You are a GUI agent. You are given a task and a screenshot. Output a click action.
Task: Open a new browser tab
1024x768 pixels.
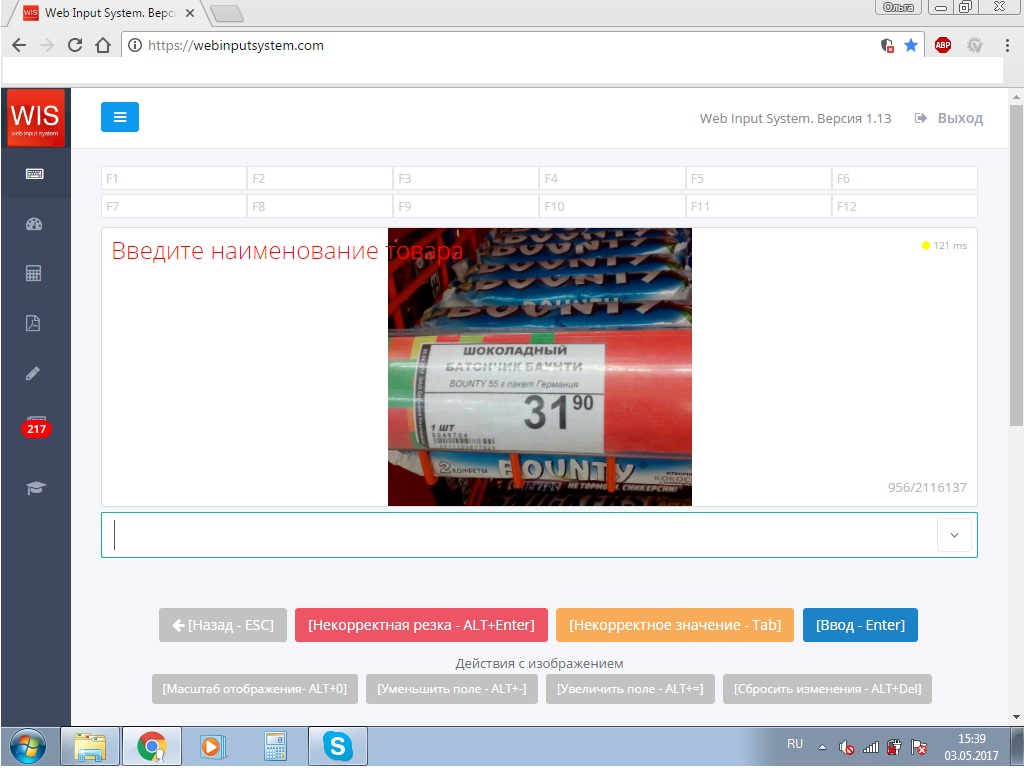click(x=227, y=13)
